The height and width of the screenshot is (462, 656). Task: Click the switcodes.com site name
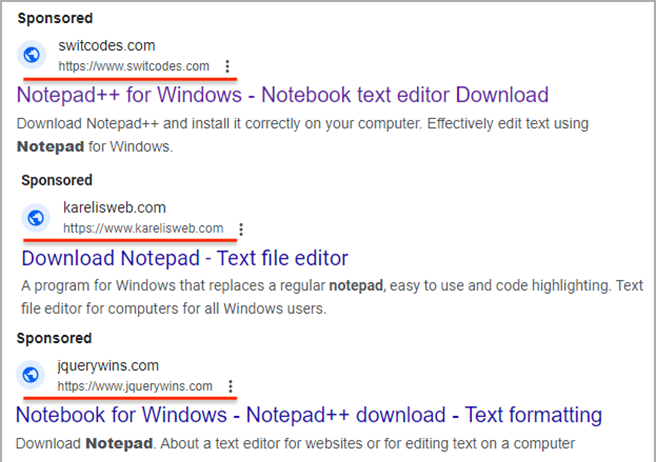click(107, 46)
